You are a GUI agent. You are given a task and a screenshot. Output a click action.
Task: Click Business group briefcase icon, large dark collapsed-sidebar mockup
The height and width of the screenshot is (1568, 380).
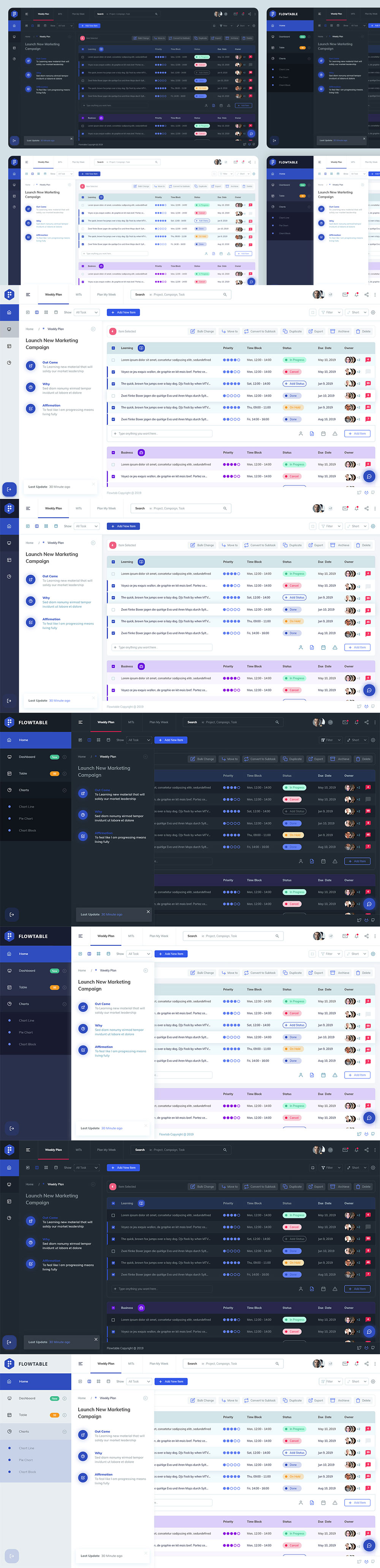[x=141, y=1308]
